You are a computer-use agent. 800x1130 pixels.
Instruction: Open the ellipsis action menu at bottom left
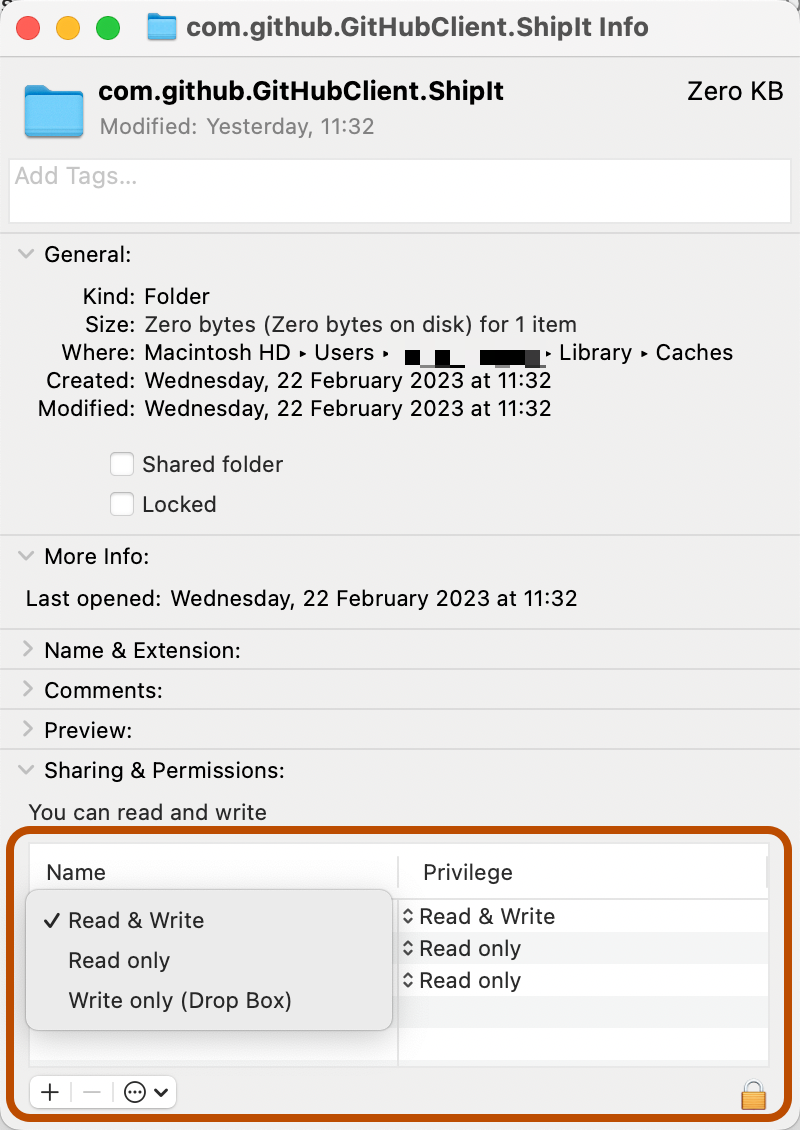point(140,1092)
